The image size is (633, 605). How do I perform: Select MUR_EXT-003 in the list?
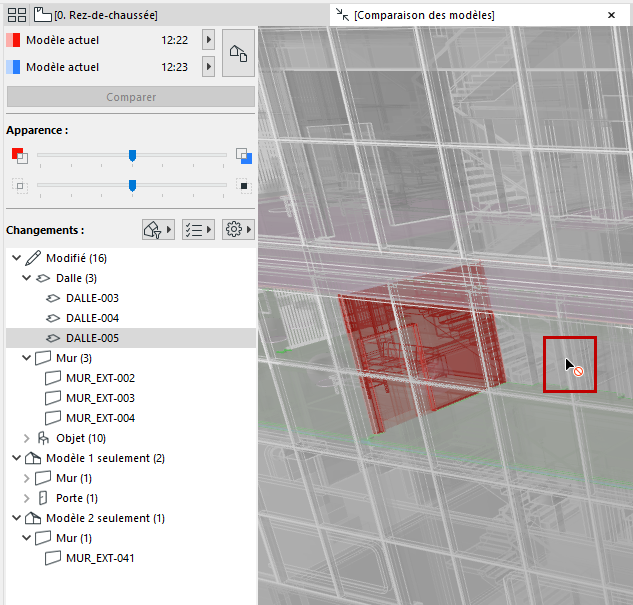(x=131, y=398)
